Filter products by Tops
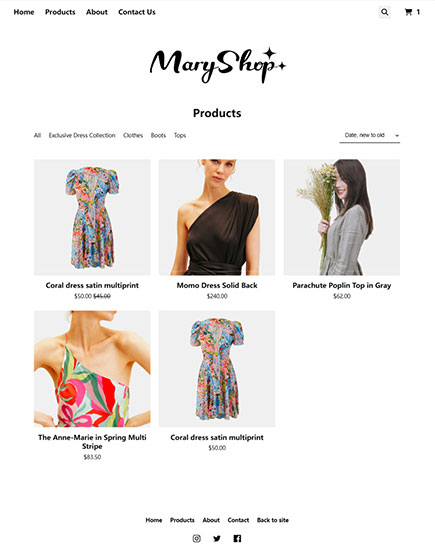This screenshot has height=547, width=435. 180,135
